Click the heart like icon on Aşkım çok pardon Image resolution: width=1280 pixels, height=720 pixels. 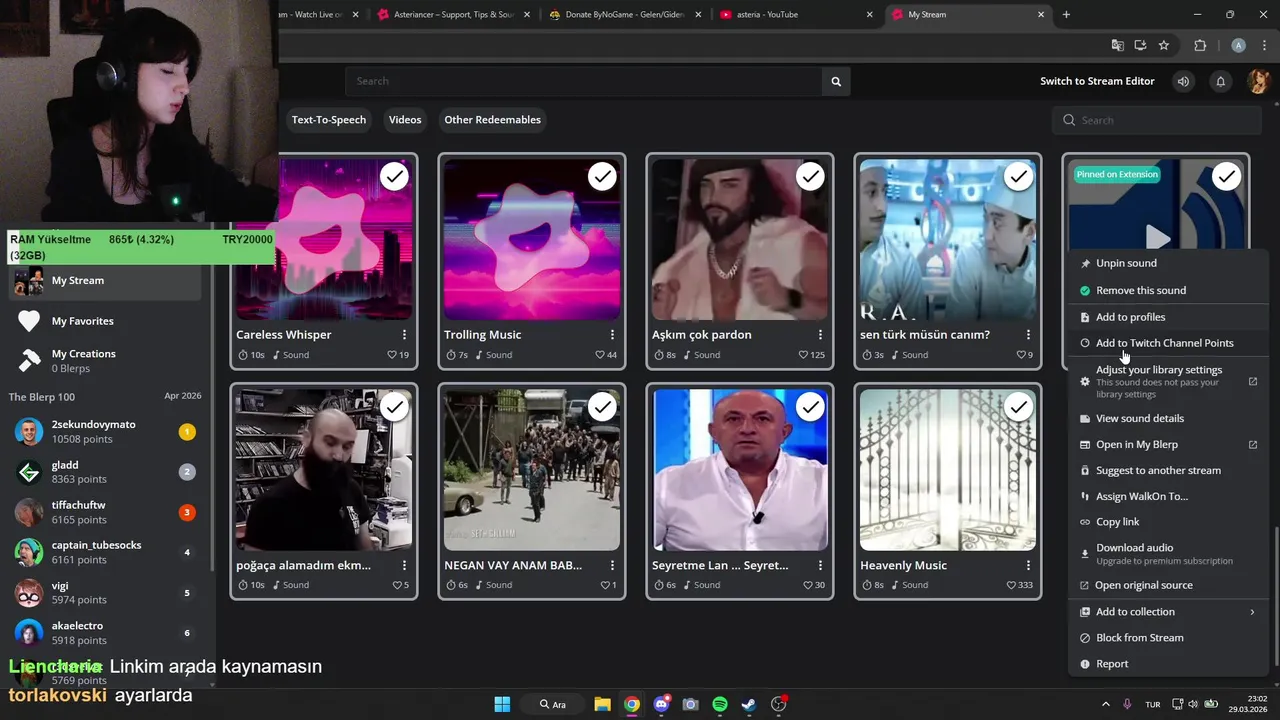point(804,355)
